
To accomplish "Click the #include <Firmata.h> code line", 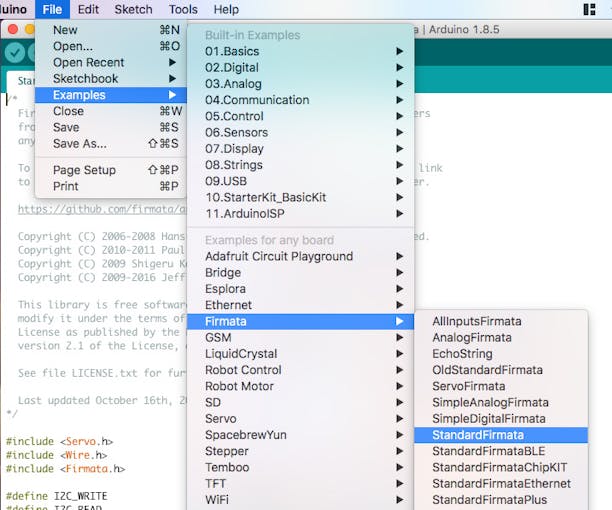I will click(65, 469).
